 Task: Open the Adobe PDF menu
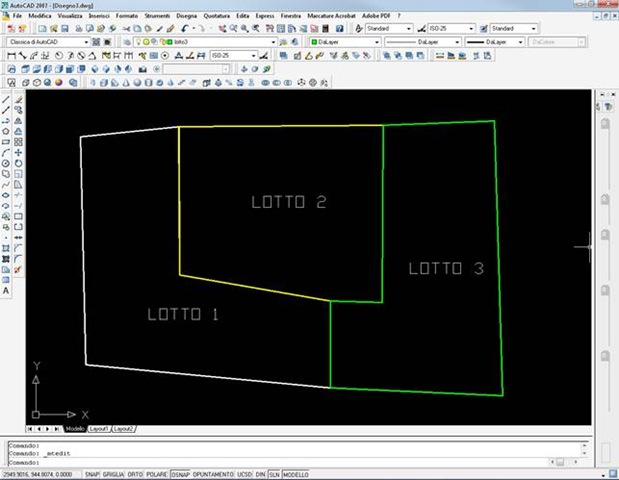(376, 16)
